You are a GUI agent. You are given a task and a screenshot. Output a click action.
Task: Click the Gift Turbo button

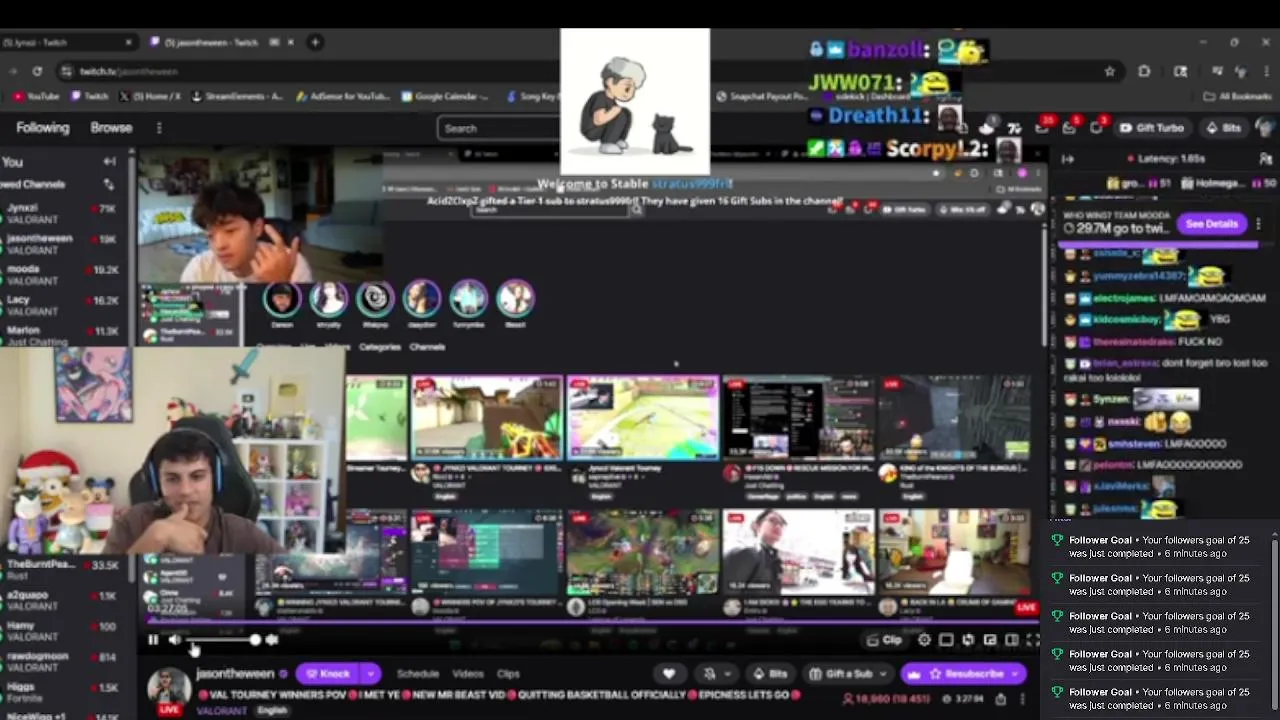point(1151,128)
